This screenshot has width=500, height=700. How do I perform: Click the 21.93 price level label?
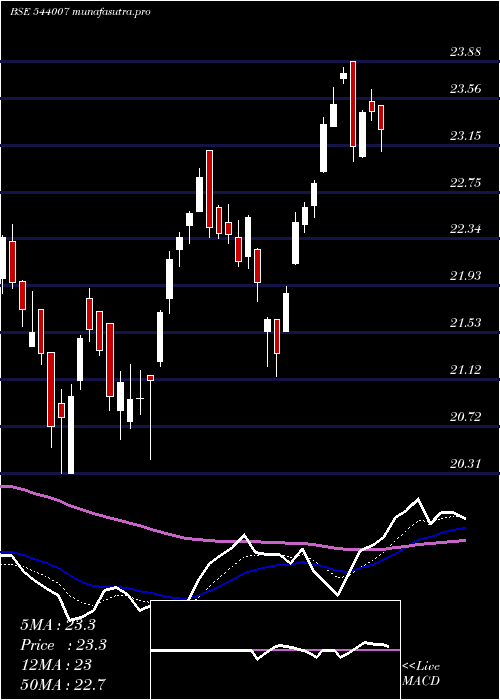click(466, 276)
